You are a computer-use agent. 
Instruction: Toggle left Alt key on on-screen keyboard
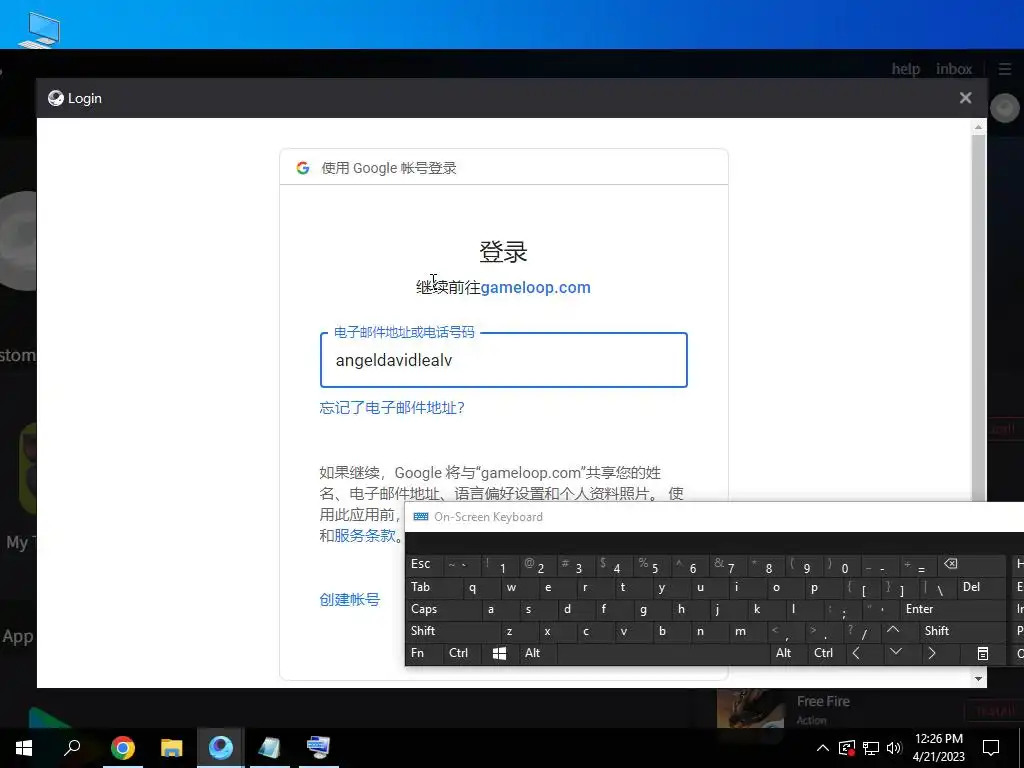tap(537, 653)
